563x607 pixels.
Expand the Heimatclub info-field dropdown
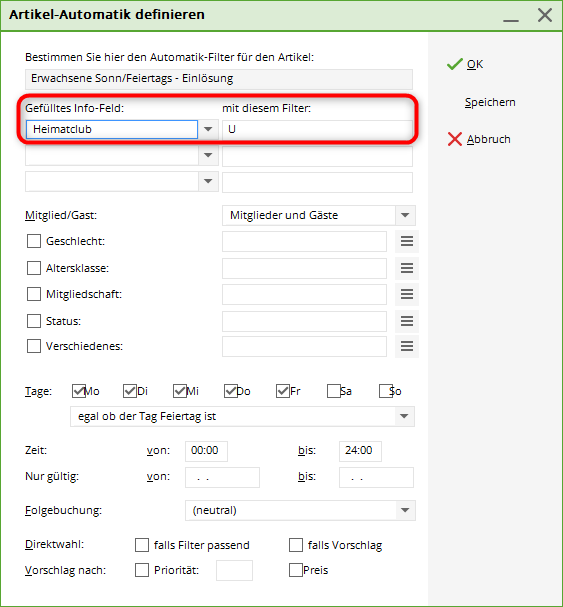[x=208, y=129]
